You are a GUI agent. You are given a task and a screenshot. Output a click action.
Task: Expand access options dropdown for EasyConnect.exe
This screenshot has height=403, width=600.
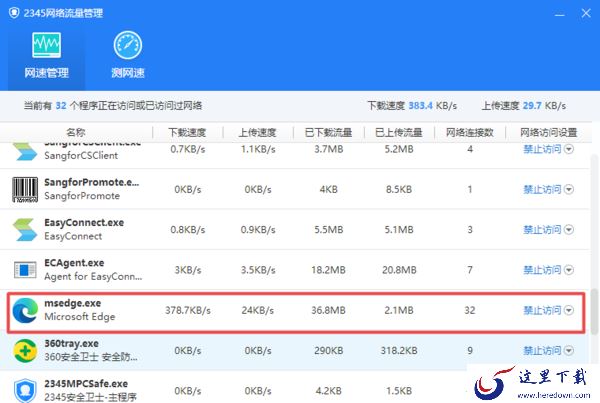(569, 230)
